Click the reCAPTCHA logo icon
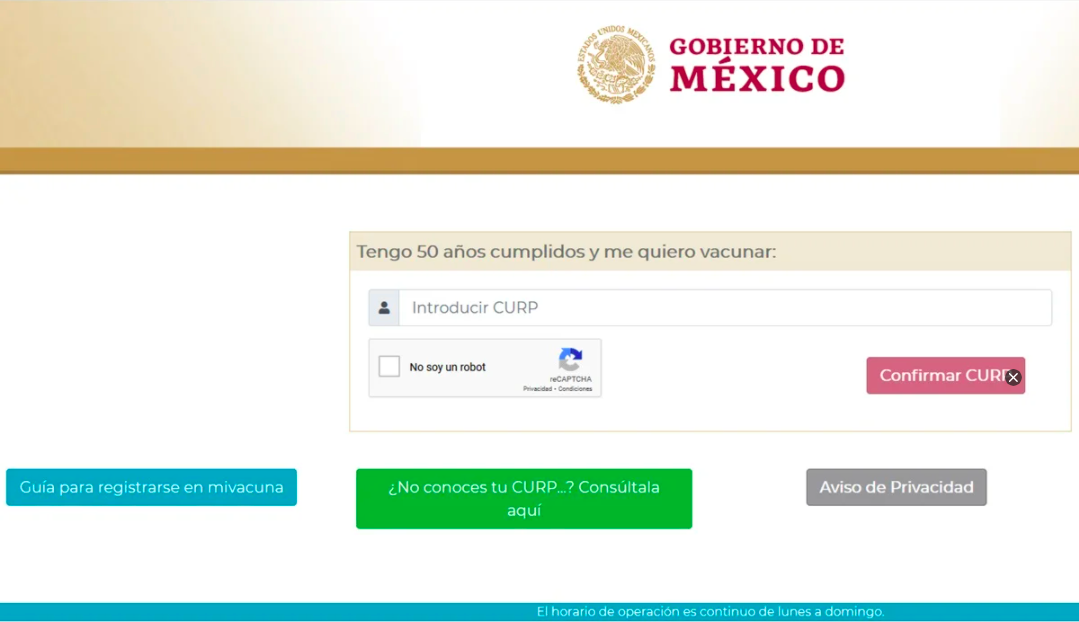Viewport: 1079px width, 622px height. pyautogui.click(x=570, y=360)
